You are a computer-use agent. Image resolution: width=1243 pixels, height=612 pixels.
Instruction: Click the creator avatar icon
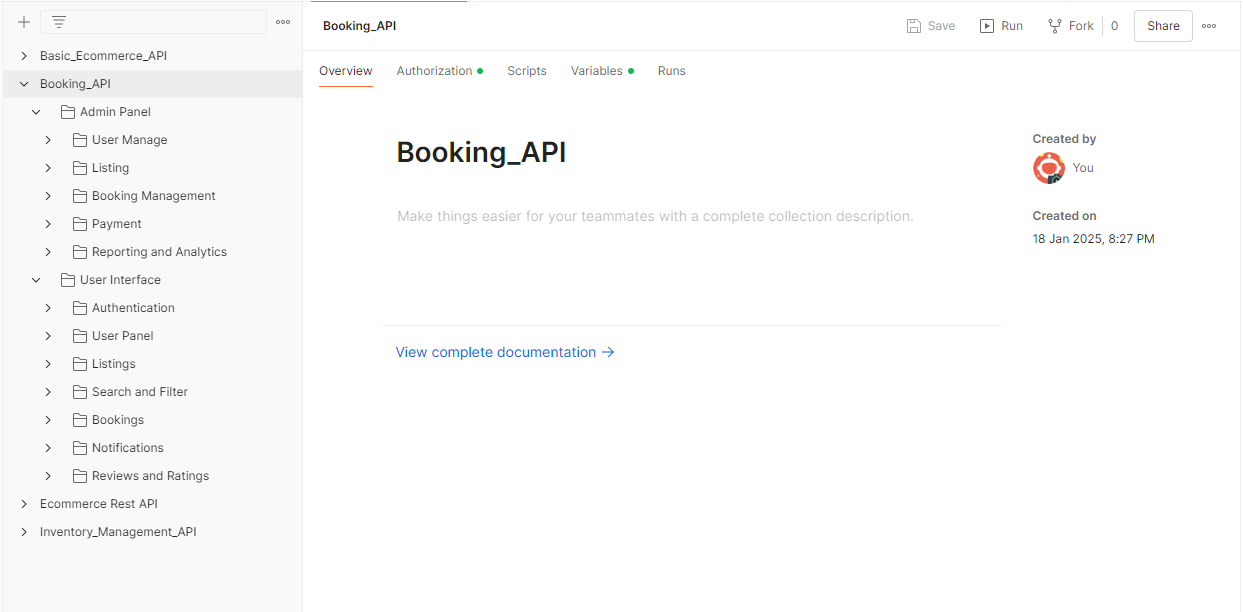tap(1048, 168)
